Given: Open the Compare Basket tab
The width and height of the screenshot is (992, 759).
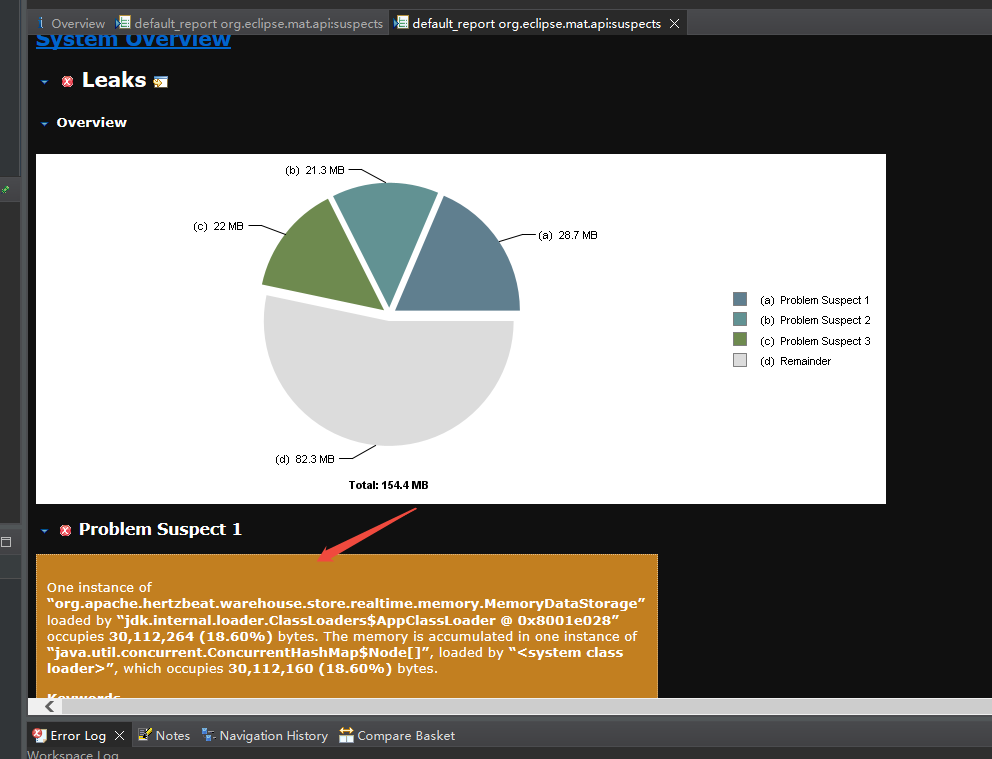Looking at the screenshot, I should [x=397, y=736].
